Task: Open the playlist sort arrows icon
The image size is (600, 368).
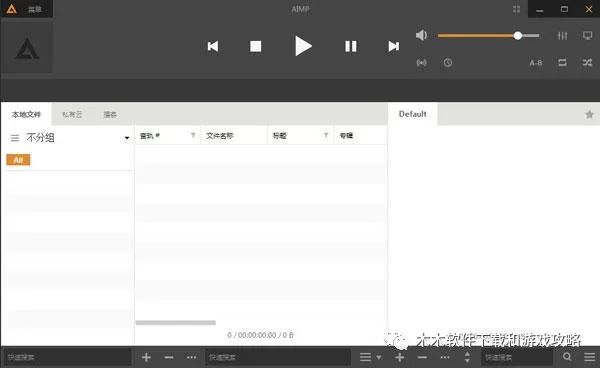Action: coord(467,357)
